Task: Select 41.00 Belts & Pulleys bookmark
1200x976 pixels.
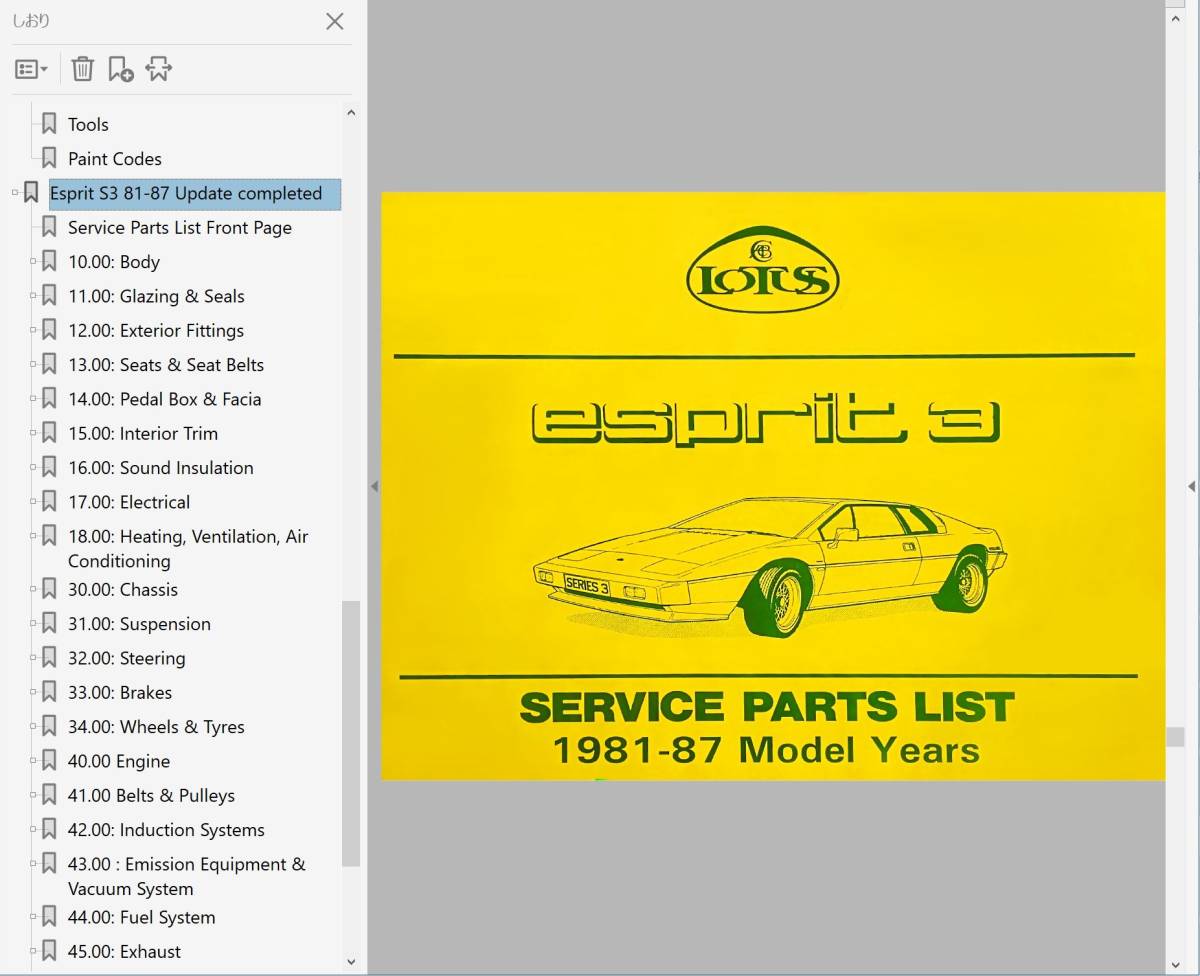Action: [x=151, y=796]
